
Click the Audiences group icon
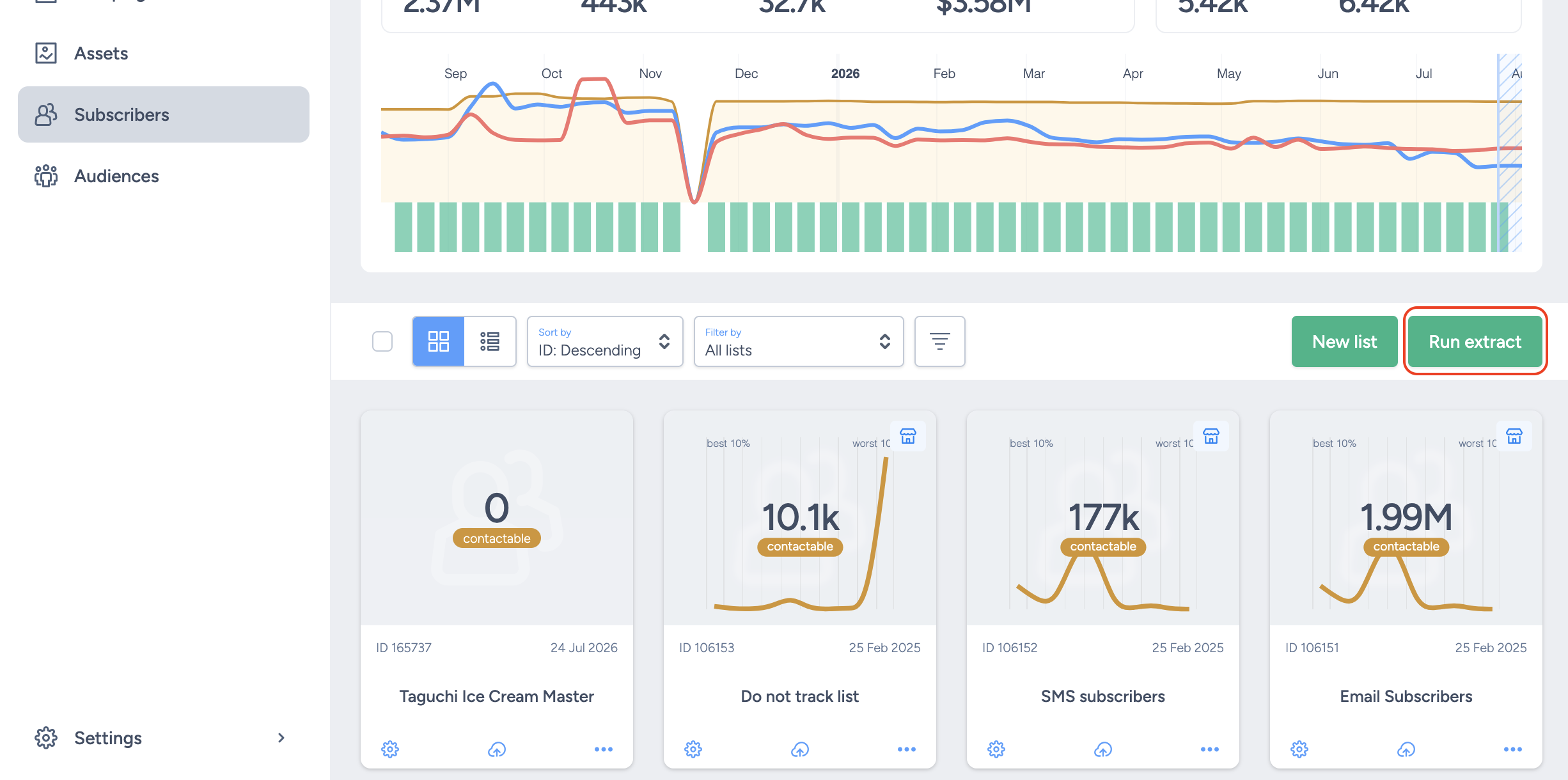tap(46, 176)
